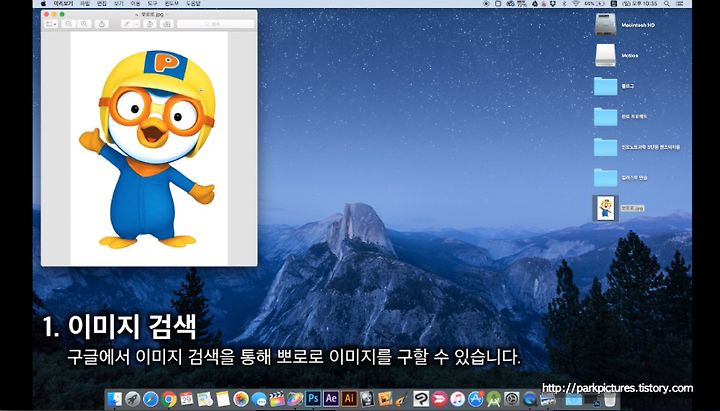Image resolution: width=720 pixels, height=411 pixels.
Task: Select the 뽀로로.jpg file thumbnail on desktop
Action: [x=606, y=208]
